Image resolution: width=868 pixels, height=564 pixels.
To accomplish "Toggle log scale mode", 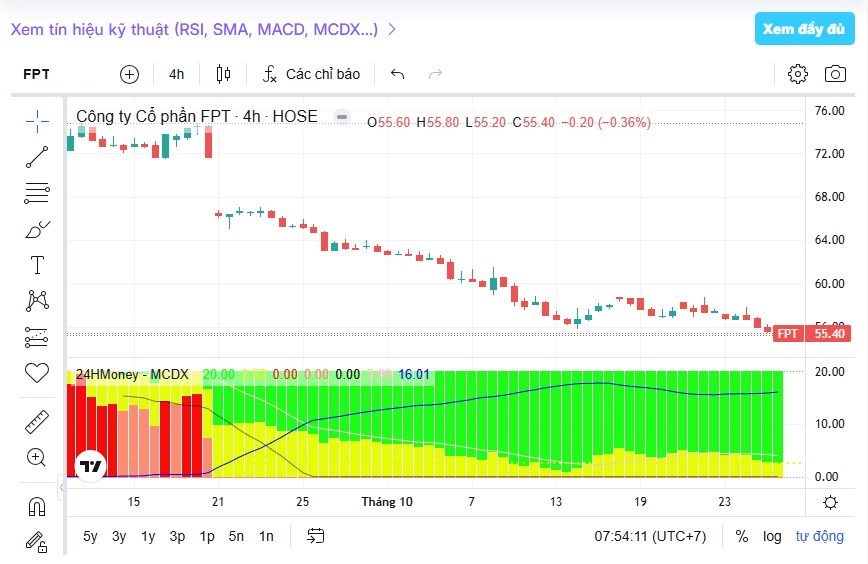I will 772,536.
